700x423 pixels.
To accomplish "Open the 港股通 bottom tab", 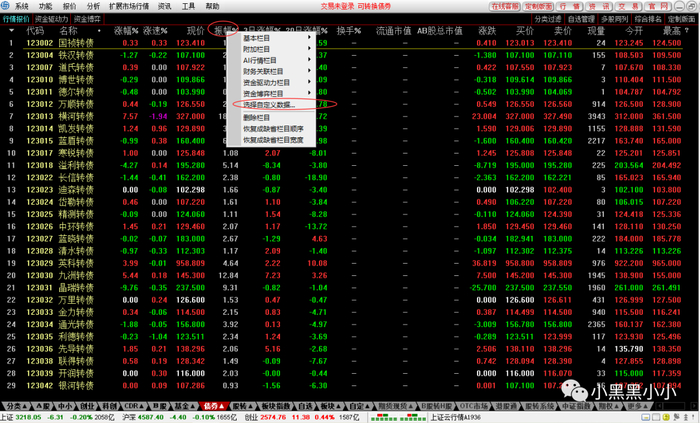I will click(505, 406).
